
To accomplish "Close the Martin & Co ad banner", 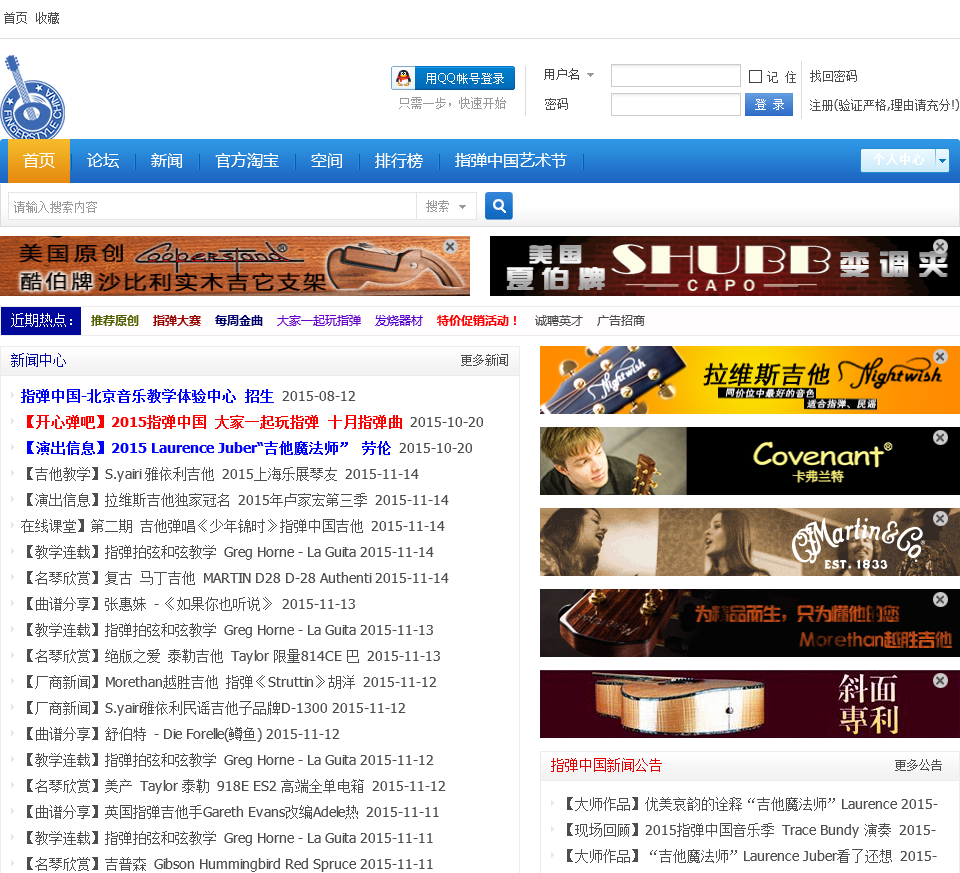I will (940, 518).
